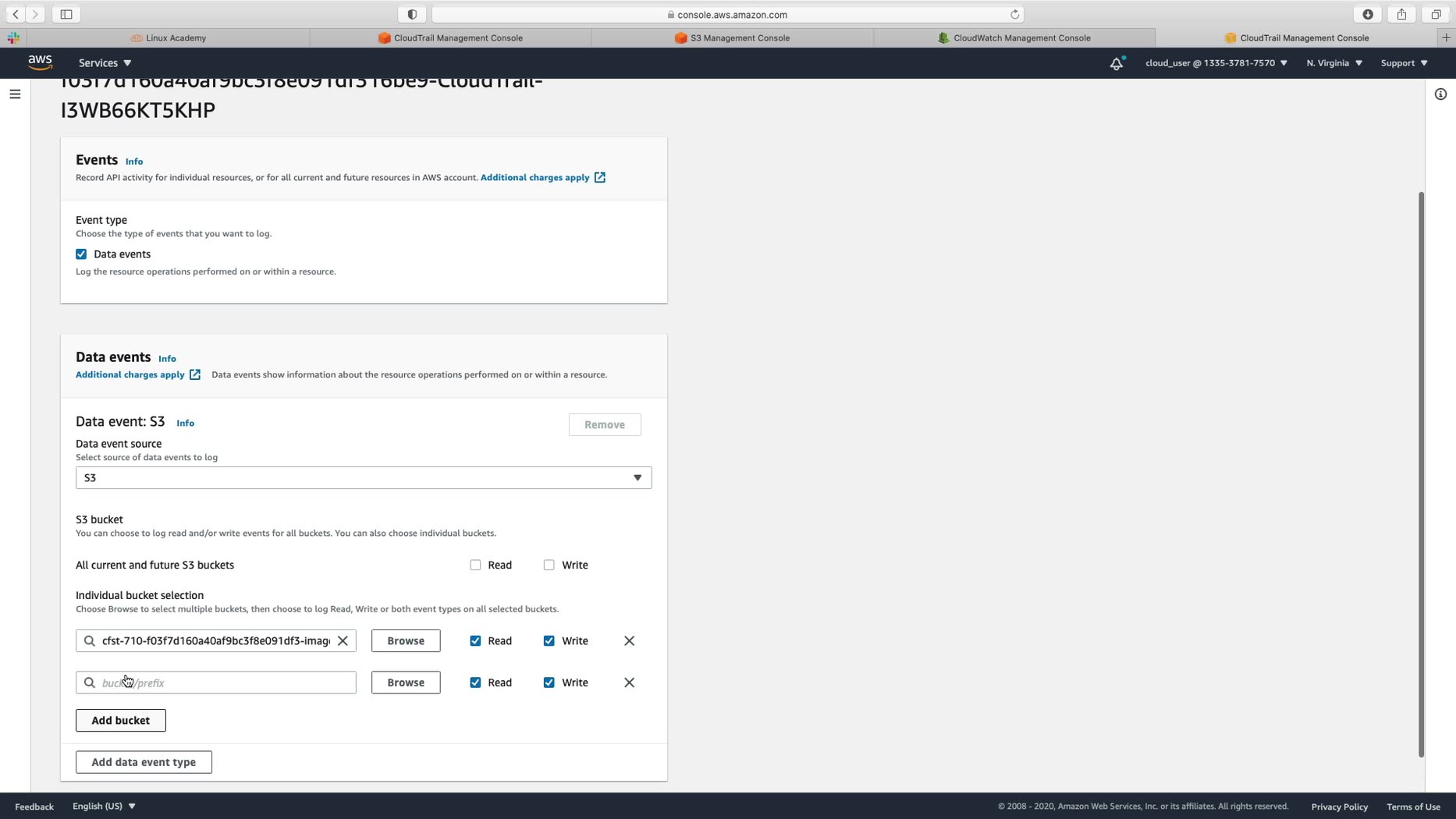Open a new tab with plus icon

coord(1446,37)
